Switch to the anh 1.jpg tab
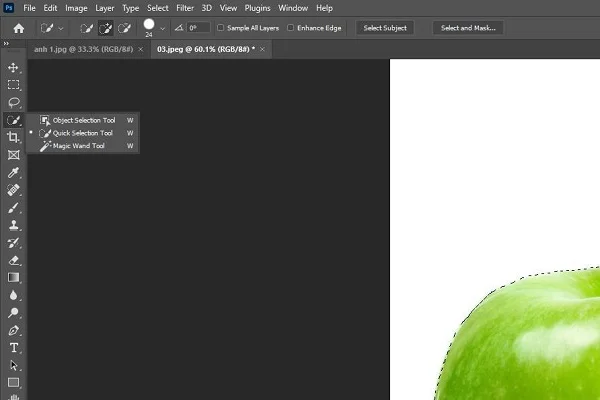Image resolution: width=600 pixels, height=400 pixels. [84, 48]
